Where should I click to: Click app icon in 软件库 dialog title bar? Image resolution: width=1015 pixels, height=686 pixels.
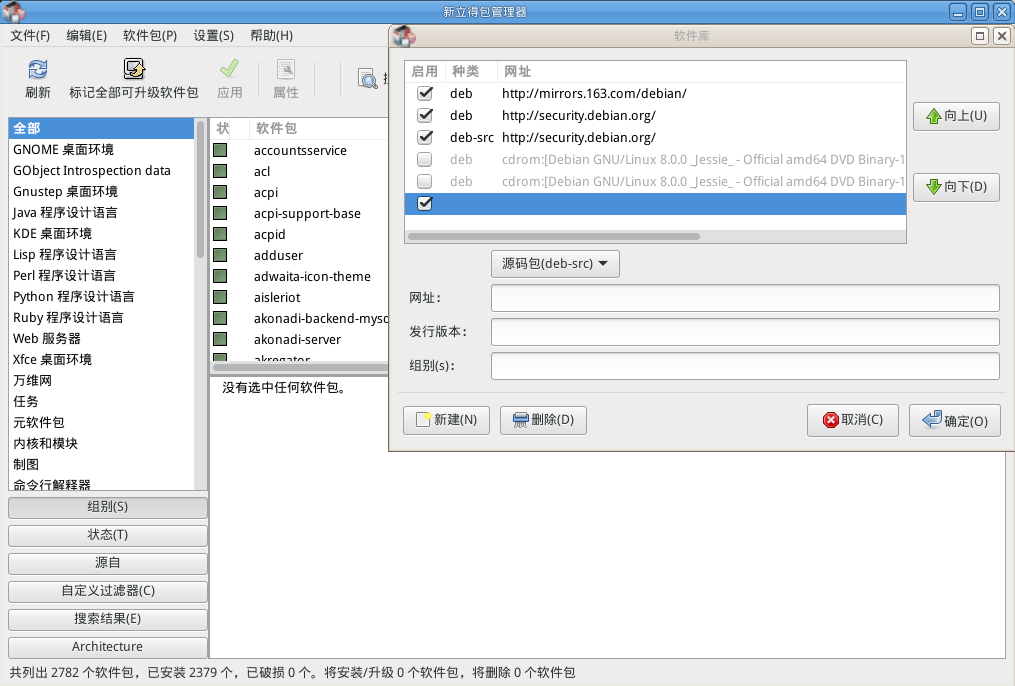pyautogui.click(x=404, y=36)
